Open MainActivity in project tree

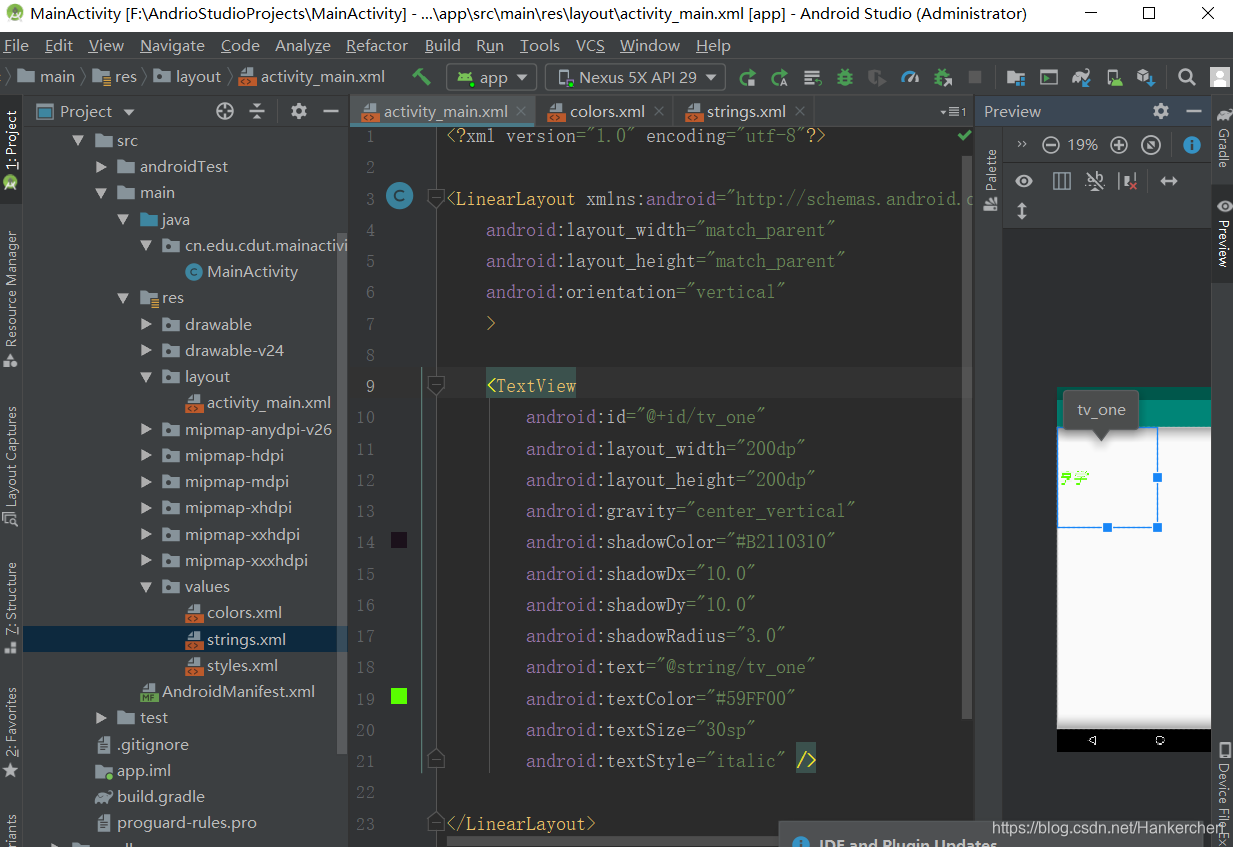pyautogui.click(x=252, y=272)
